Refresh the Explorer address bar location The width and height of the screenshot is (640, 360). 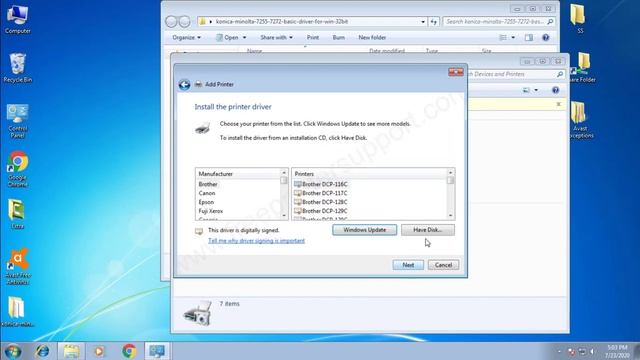tap(433, 22)
